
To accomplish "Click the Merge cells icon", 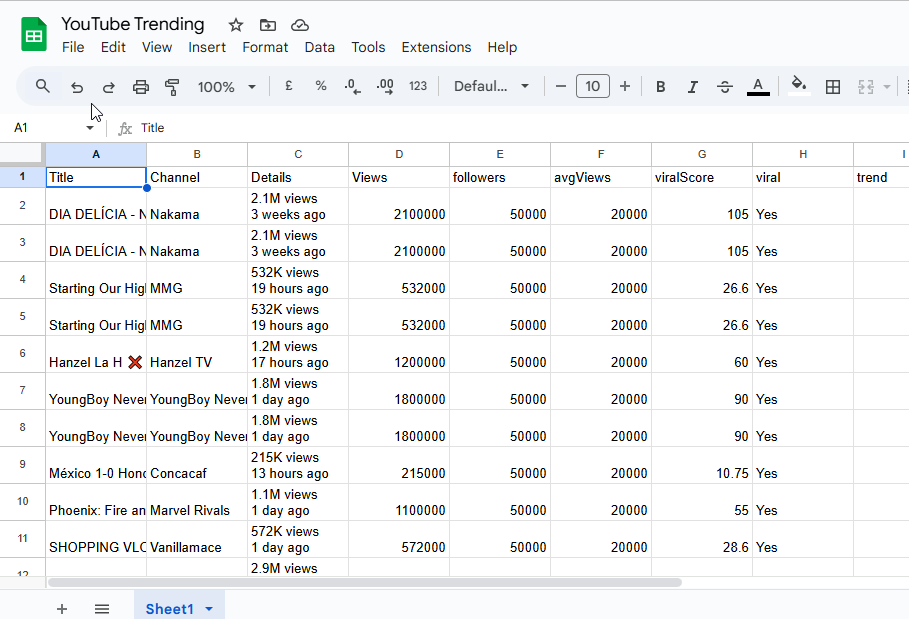I will pos(866,87).
